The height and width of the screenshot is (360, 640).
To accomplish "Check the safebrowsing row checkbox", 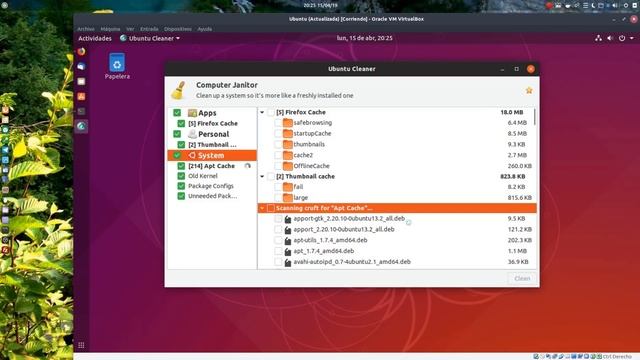I will point(278,122).
